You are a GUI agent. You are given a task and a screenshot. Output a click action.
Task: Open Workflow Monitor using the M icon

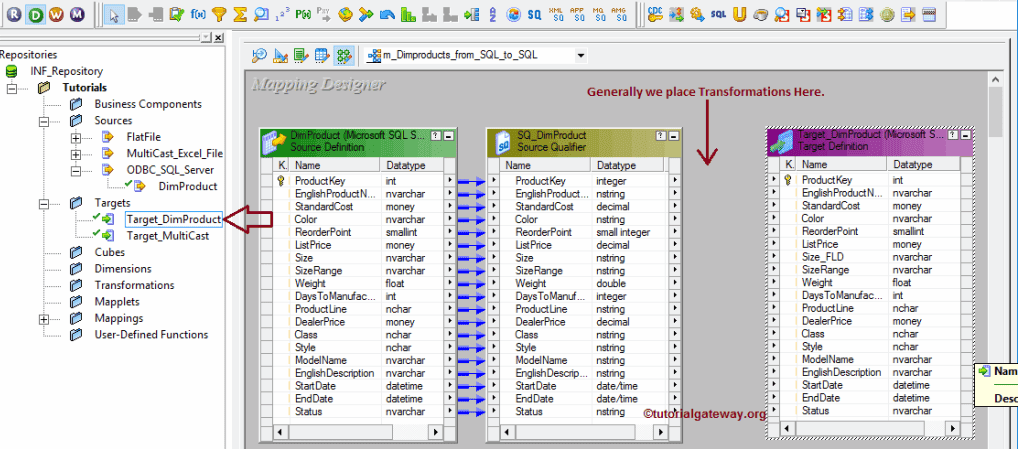(x=78, y=14)
